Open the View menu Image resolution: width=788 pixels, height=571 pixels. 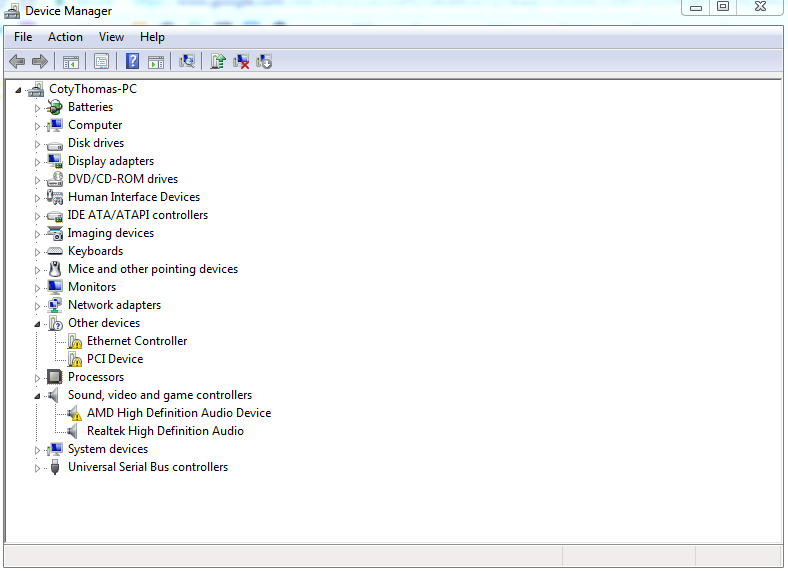click(x=111, y=37)
